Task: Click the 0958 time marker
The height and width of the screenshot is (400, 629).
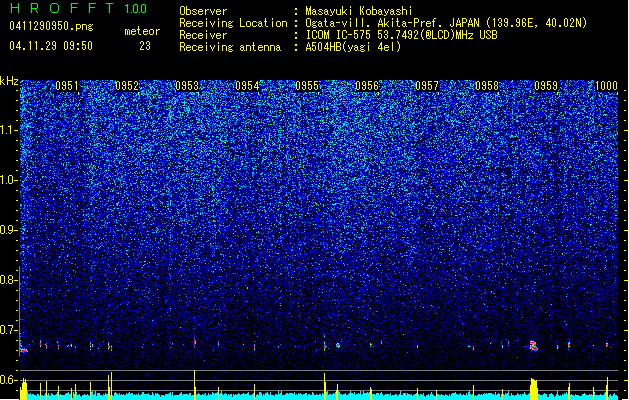Action: tap(487, 85)
